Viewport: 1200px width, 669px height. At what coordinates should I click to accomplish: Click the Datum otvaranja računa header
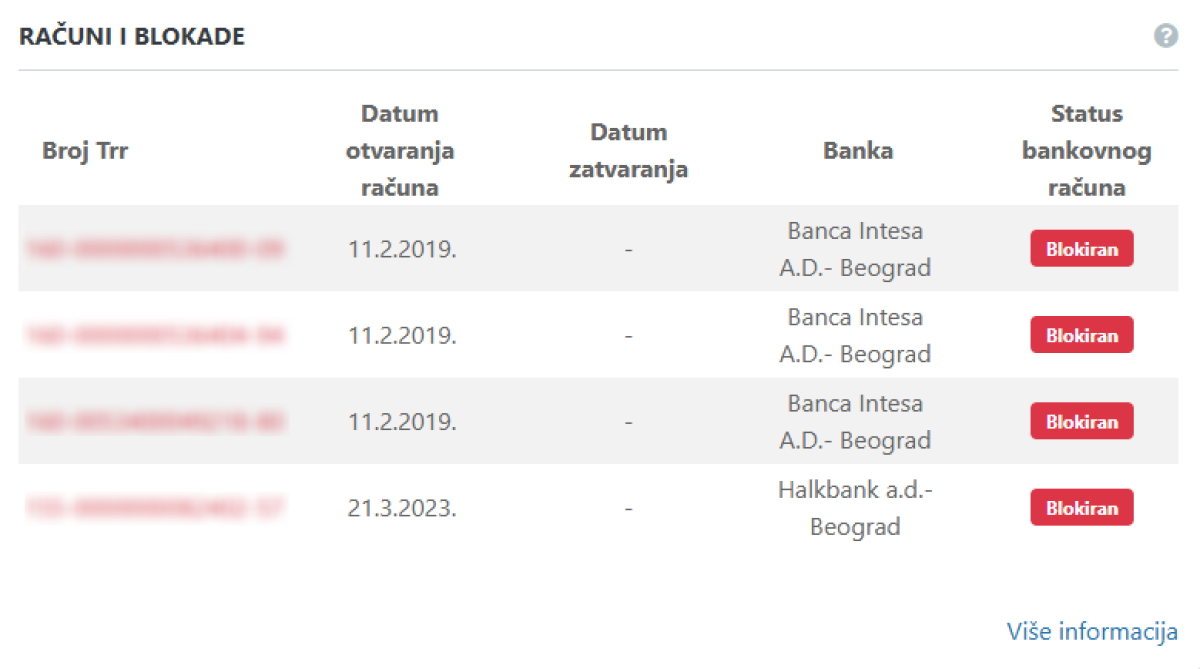(x=400, y=151)
